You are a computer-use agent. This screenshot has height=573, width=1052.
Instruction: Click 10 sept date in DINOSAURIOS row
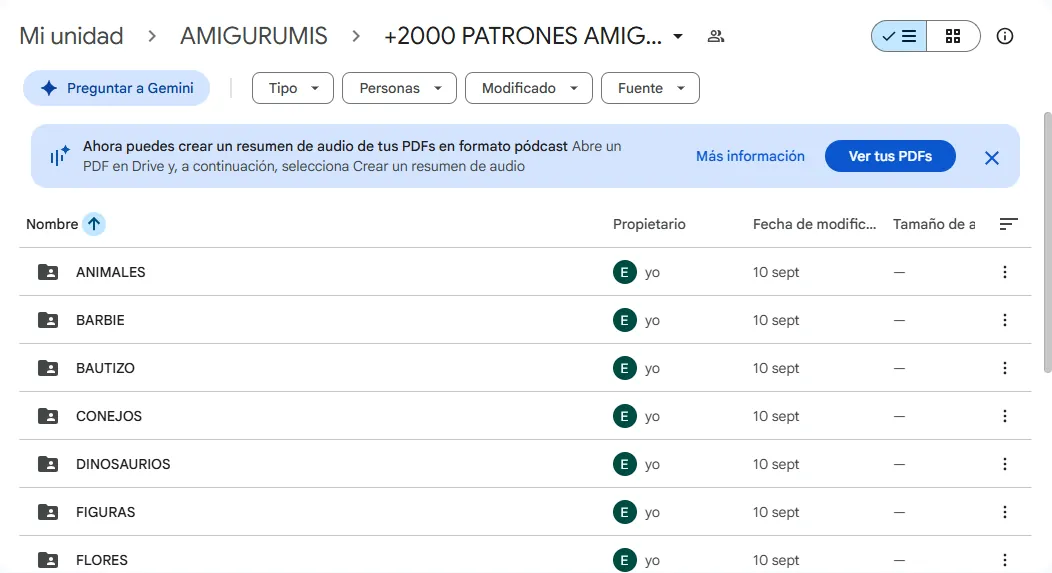tap(776, 464)
